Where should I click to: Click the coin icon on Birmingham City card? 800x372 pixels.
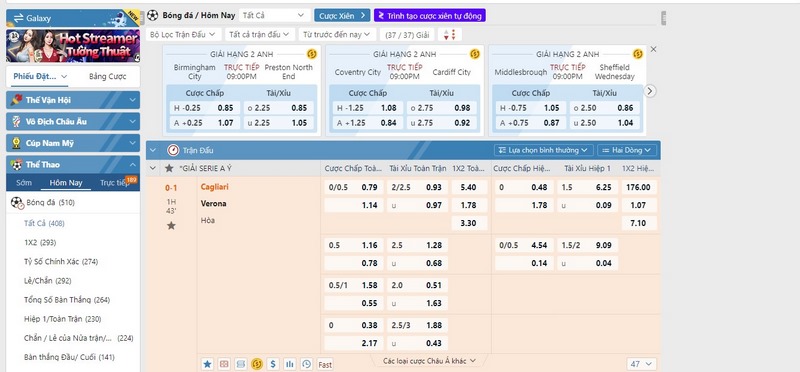pos(312,54)
